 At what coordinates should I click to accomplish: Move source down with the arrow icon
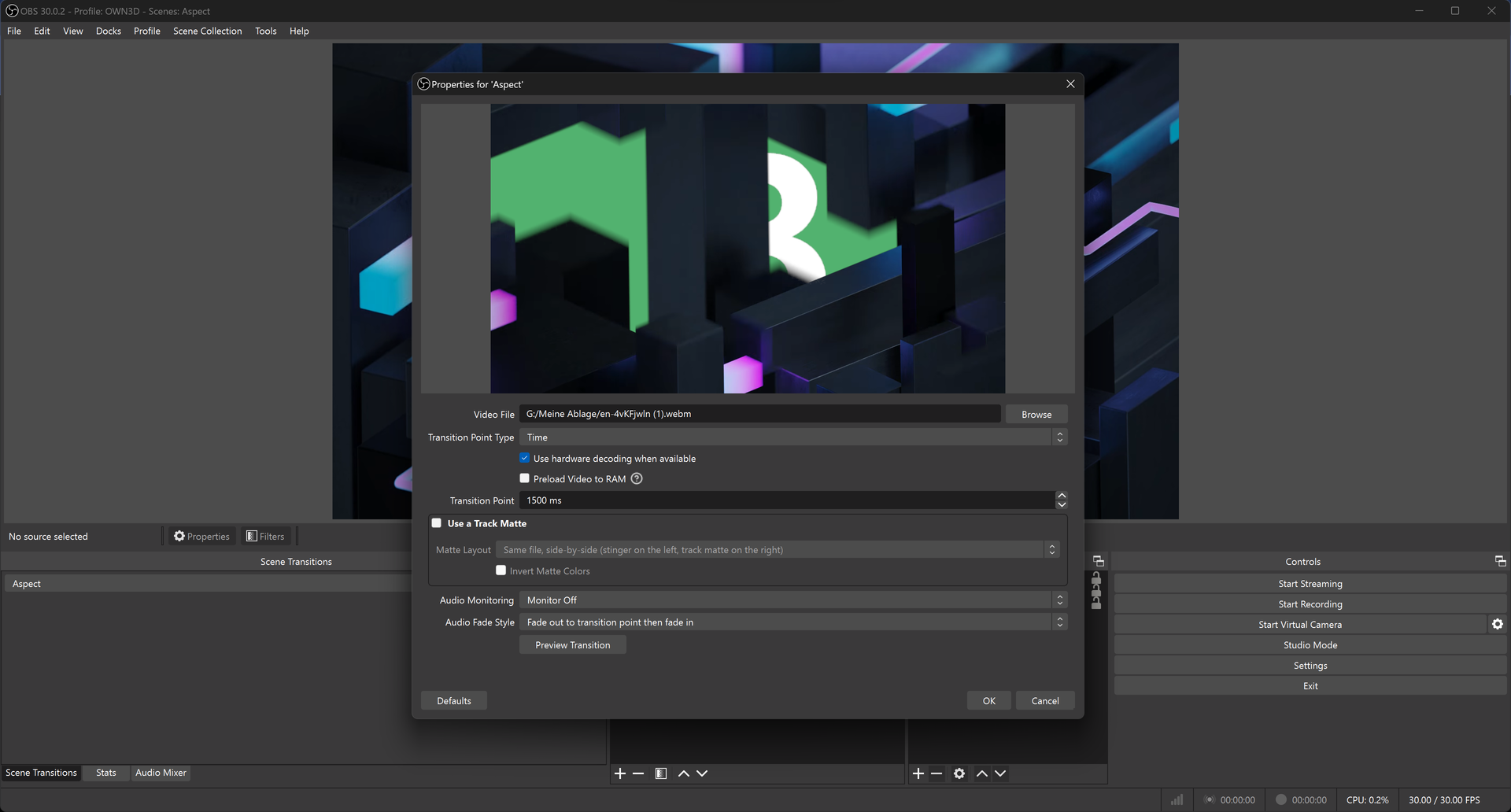pyautogui.click(x=1000, y=773)
